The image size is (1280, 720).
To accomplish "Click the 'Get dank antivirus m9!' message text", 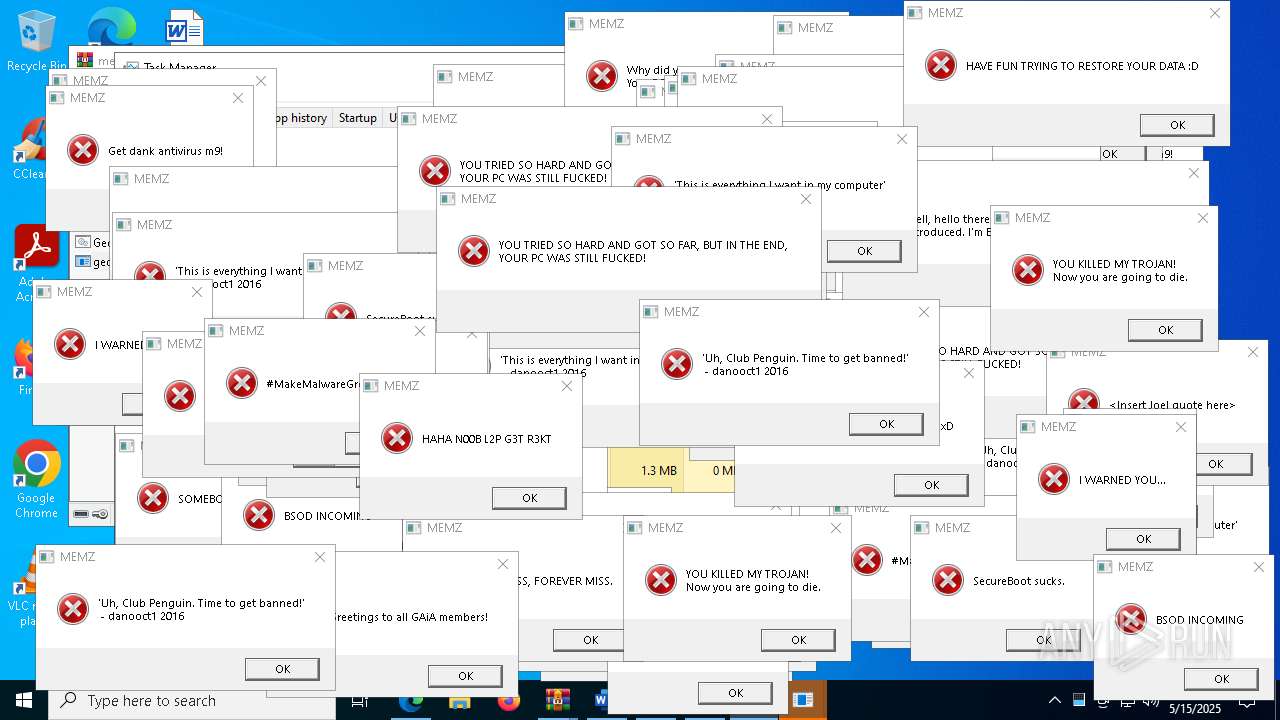I will tap(166, 151).
